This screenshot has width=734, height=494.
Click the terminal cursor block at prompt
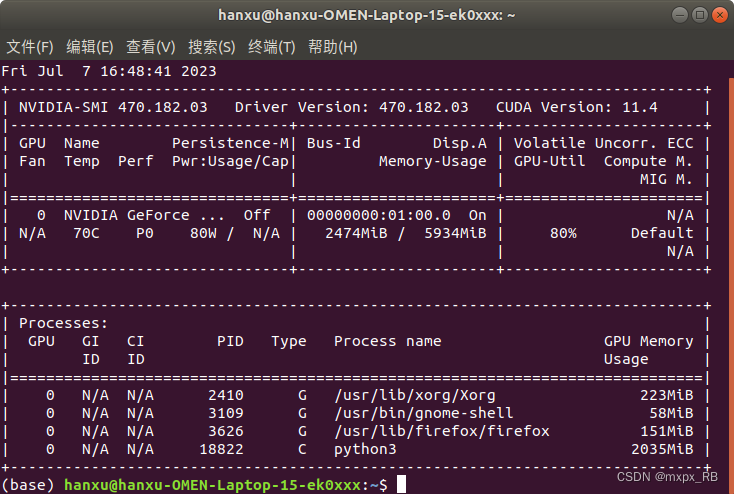(401, 484)
